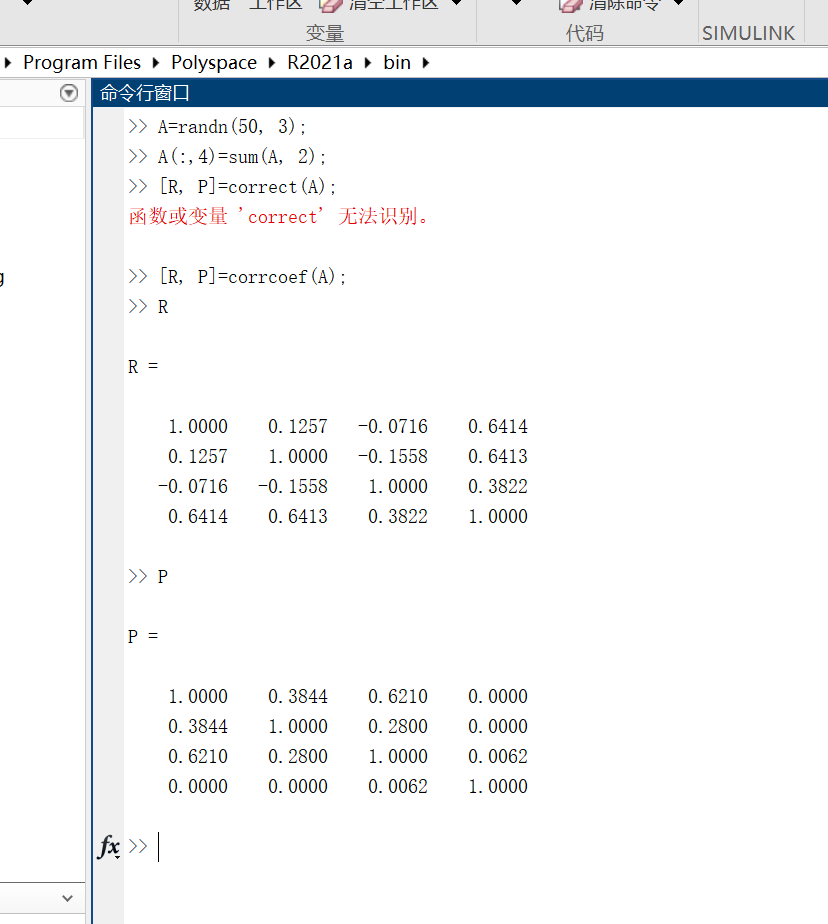Click 0.1257 in R's first row
This screenshot has height=924, width=828.
pyautogui.click(x=298, y=426)
